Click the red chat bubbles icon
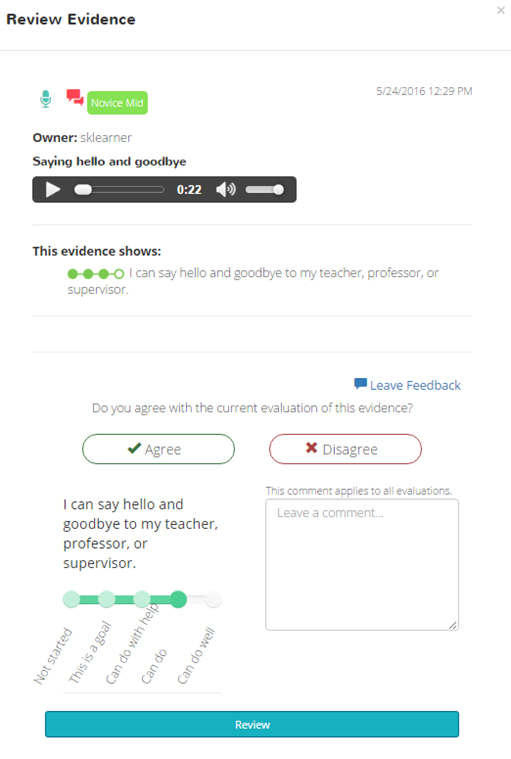The height and width of the screenshot is (759, 511). (x=75, y=97)
